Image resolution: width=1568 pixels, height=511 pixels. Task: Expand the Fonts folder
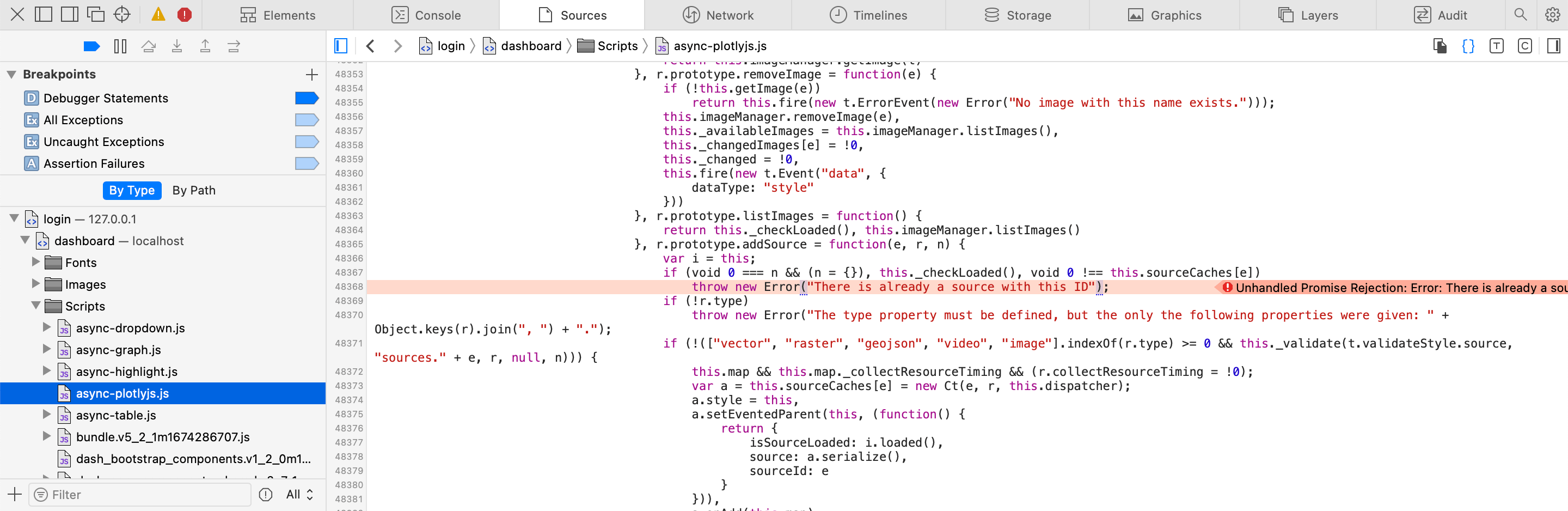click(36, 263)
